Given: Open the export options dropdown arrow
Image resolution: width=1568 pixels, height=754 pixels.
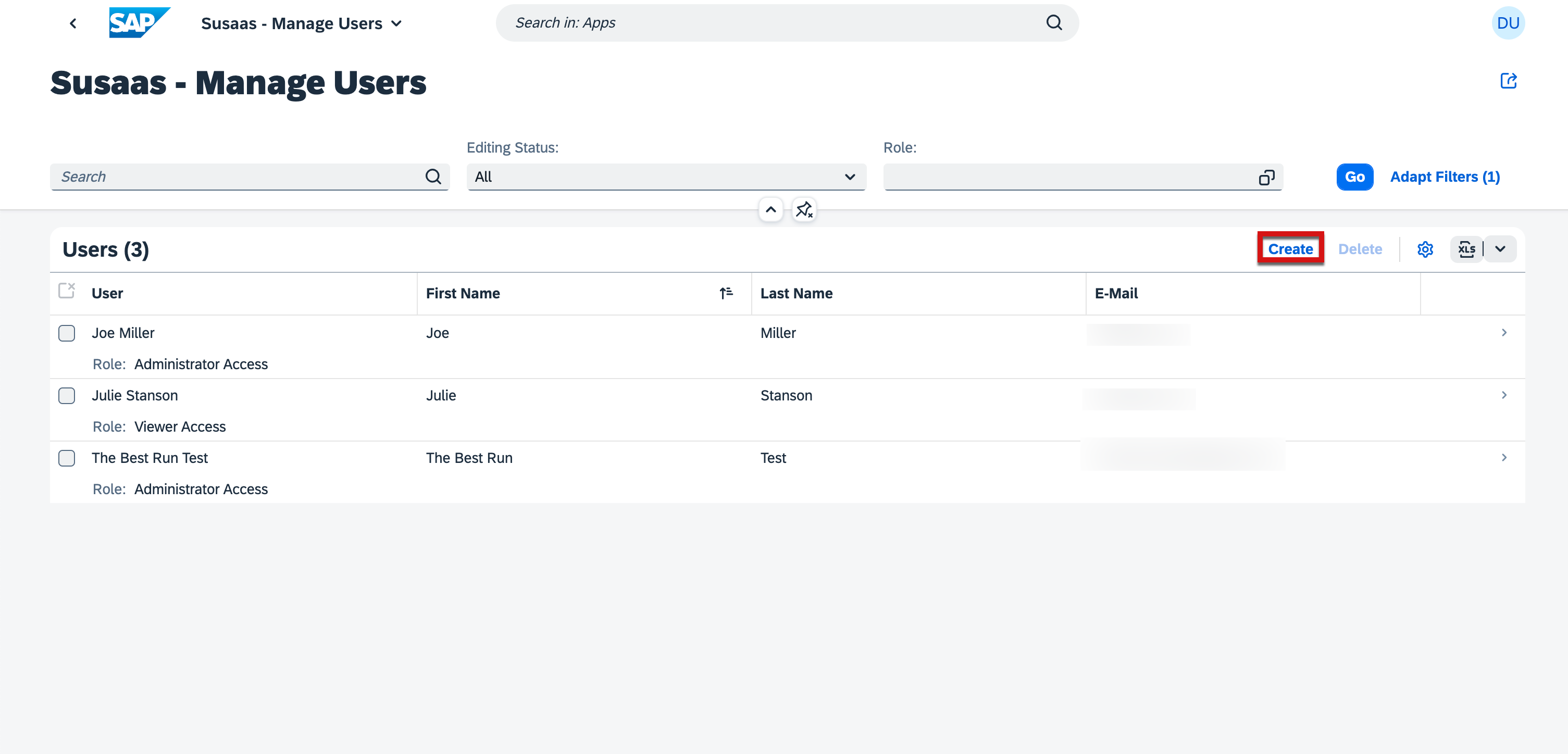Looking at the screenshot, I should click(1499, 249).
